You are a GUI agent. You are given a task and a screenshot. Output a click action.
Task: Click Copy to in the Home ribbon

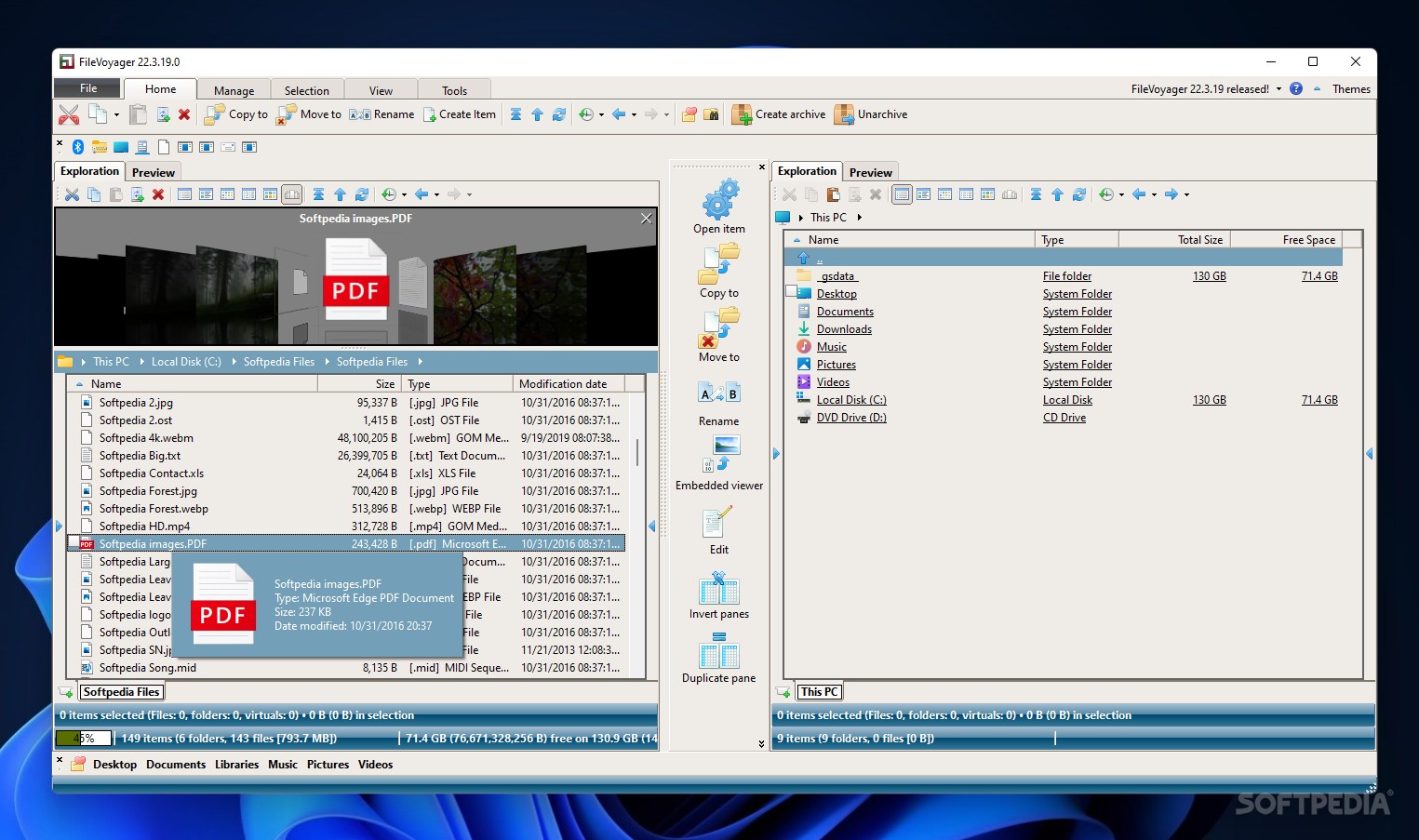click(x=236, y=114)
